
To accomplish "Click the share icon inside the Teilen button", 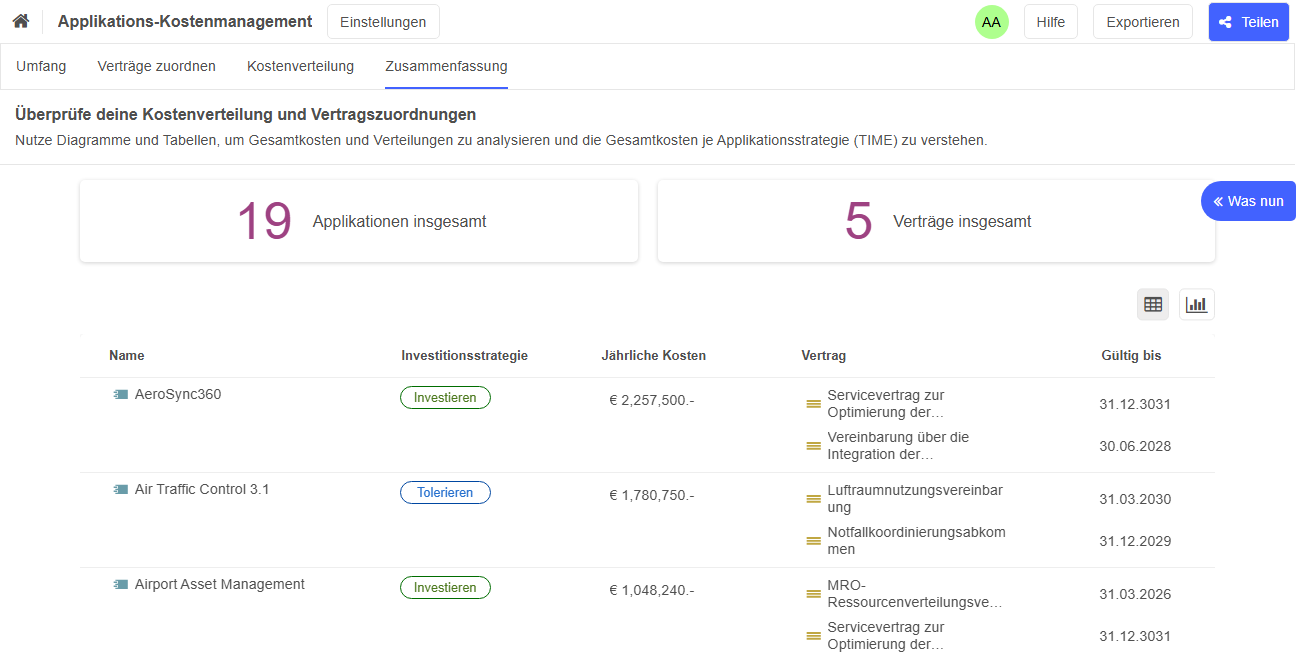I will click(x=1227, y=21).
